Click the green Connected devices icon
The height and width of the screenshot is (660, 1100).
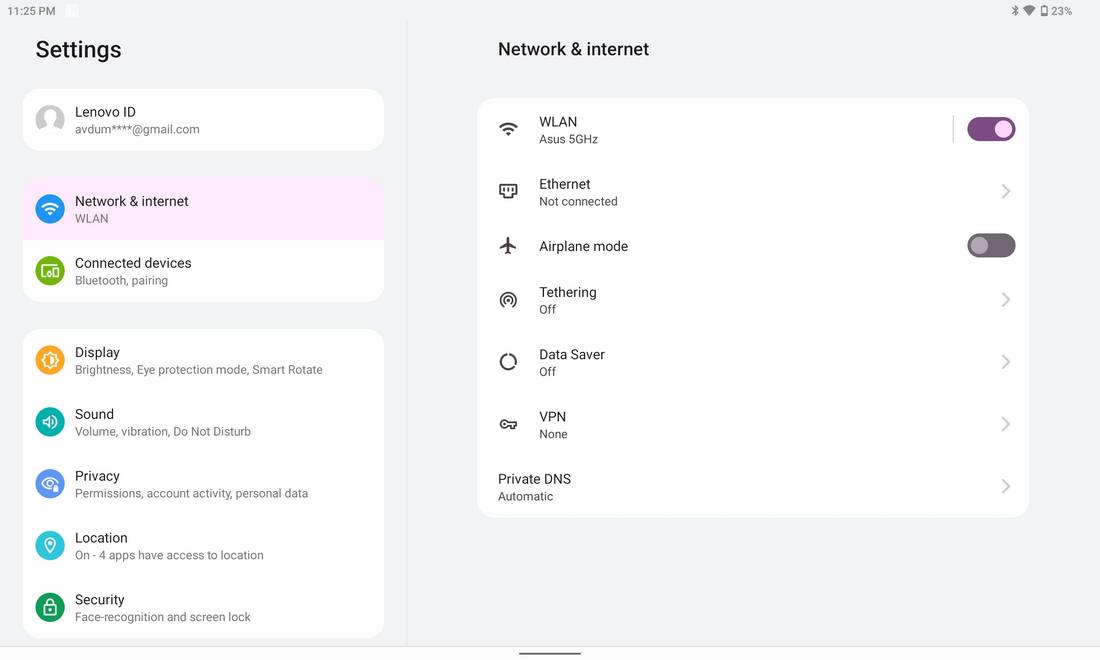coord(50,271)
